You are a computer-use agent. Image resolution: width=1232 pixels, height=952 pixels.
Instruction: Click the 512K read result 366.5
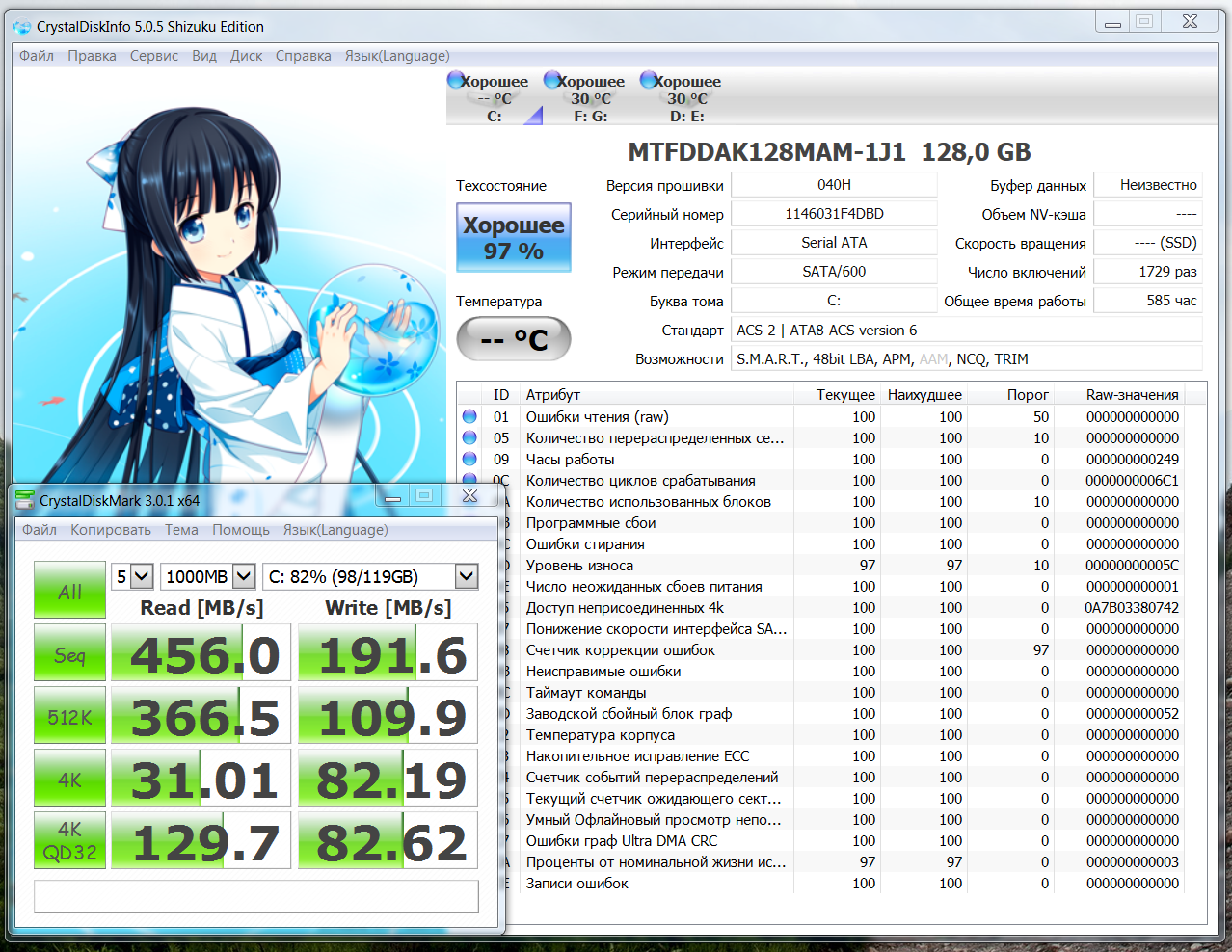point(201,717)
